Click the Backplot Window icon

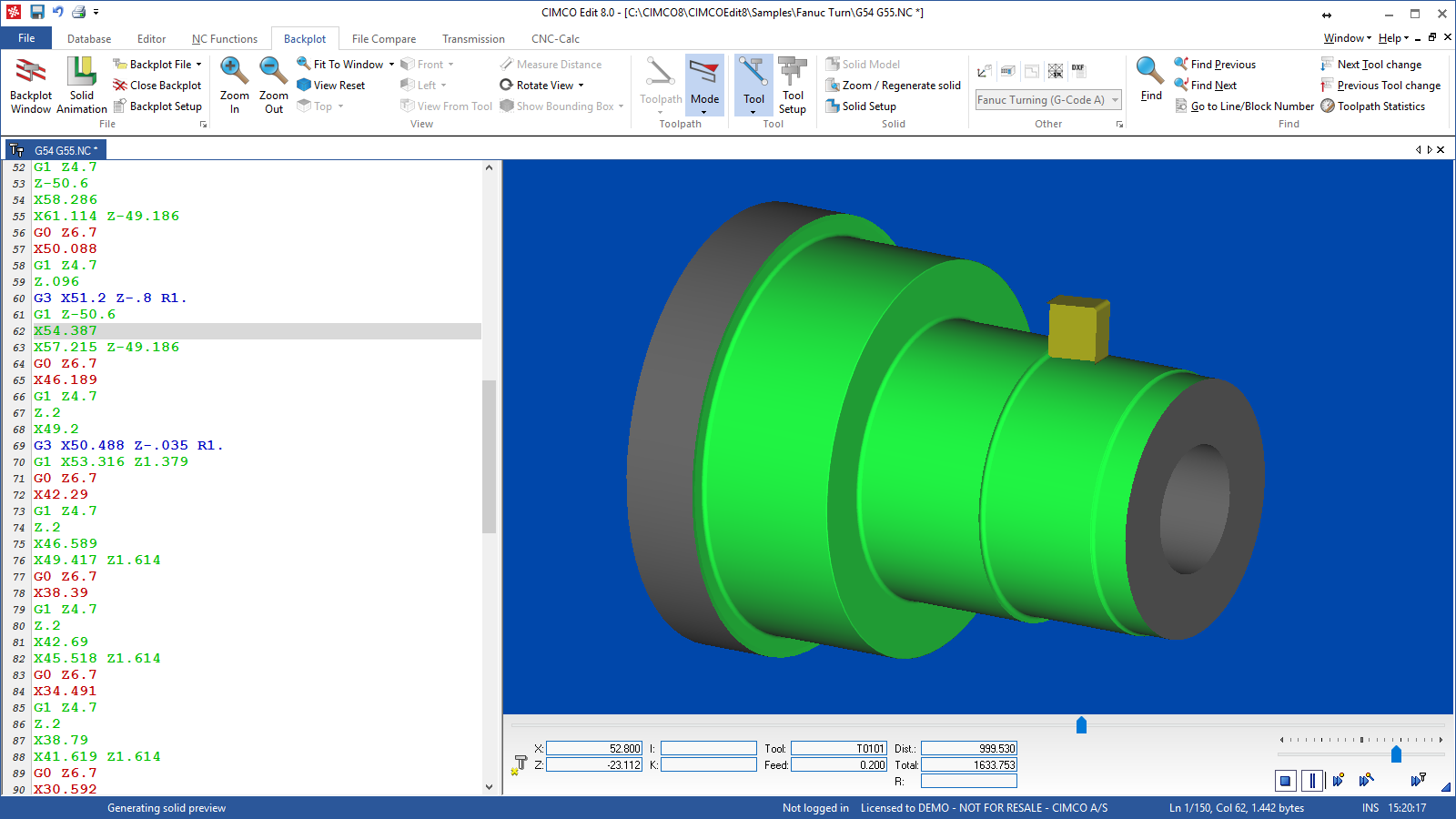point(31,84)
